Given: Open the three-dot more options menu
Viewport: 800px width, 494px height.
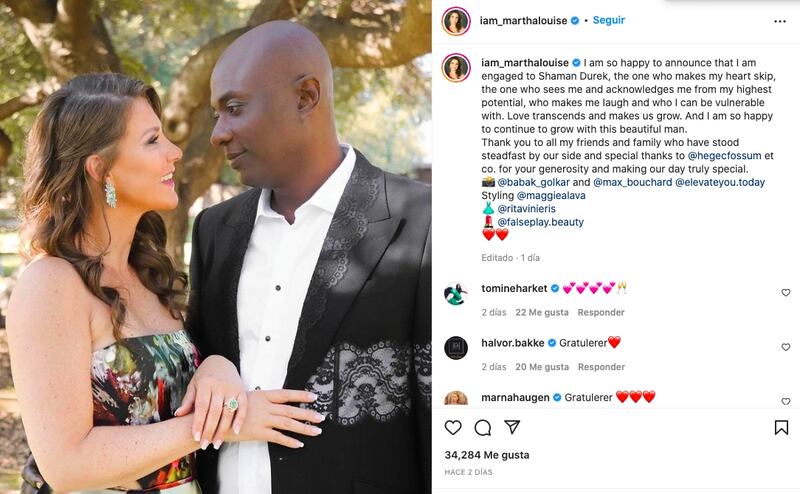Looking at the screenshot, I should click(x=780, y=21).
